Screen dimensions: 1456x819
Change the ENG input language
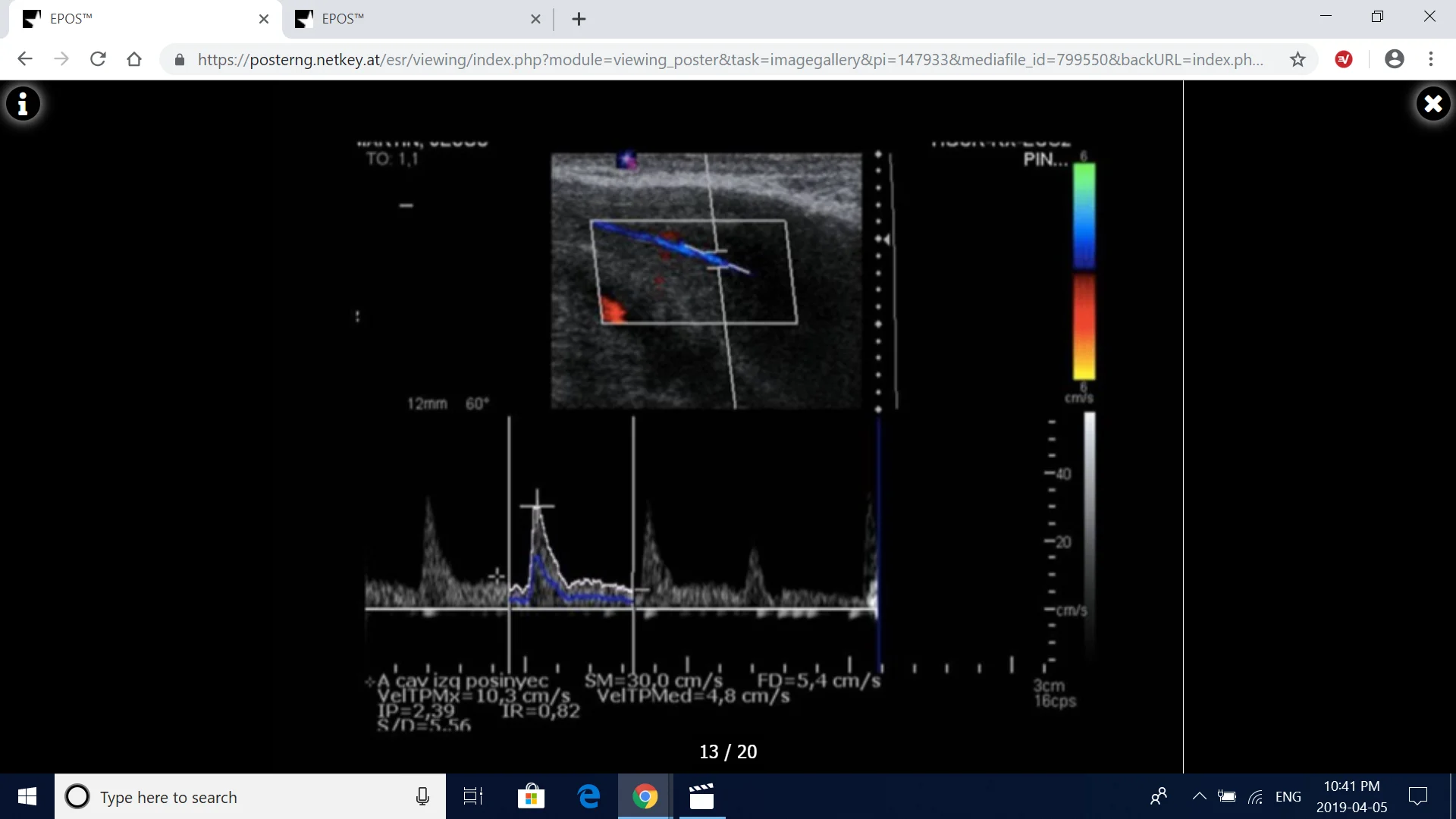click(1288, 797)
